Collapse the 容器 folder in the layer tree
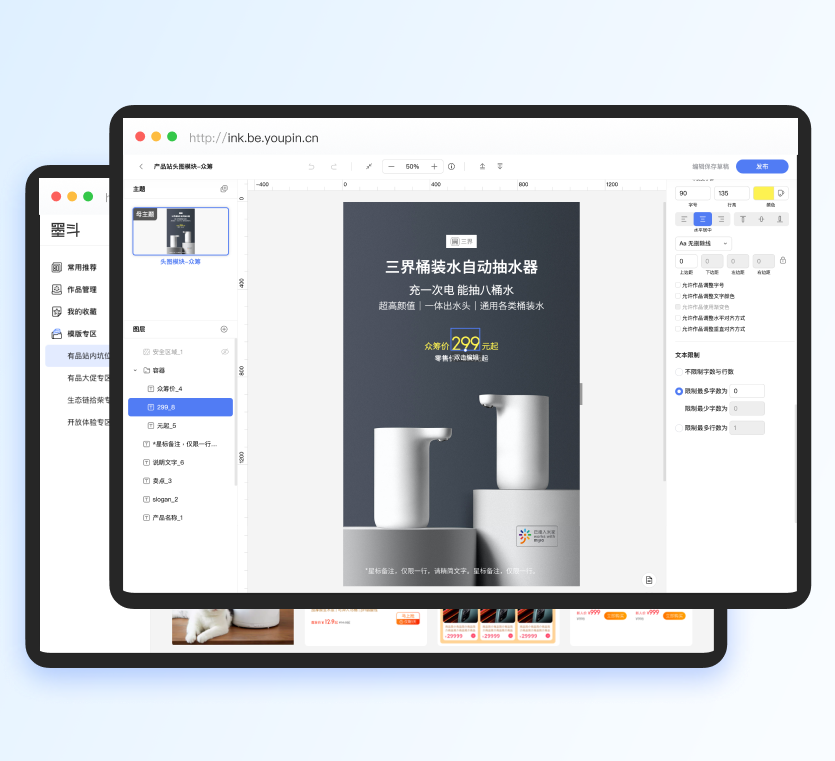The width and height of the screenshot is (835, 761). click(x=135, y=370)
